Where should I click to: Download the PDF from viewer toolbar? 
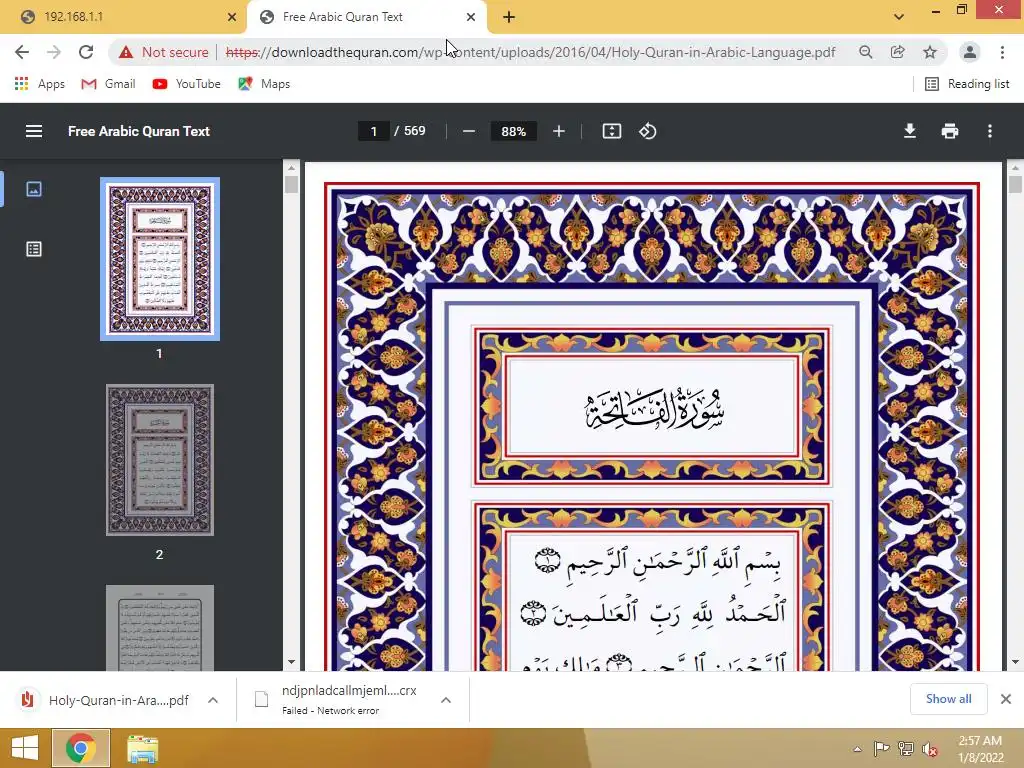[x=910, y=131]
